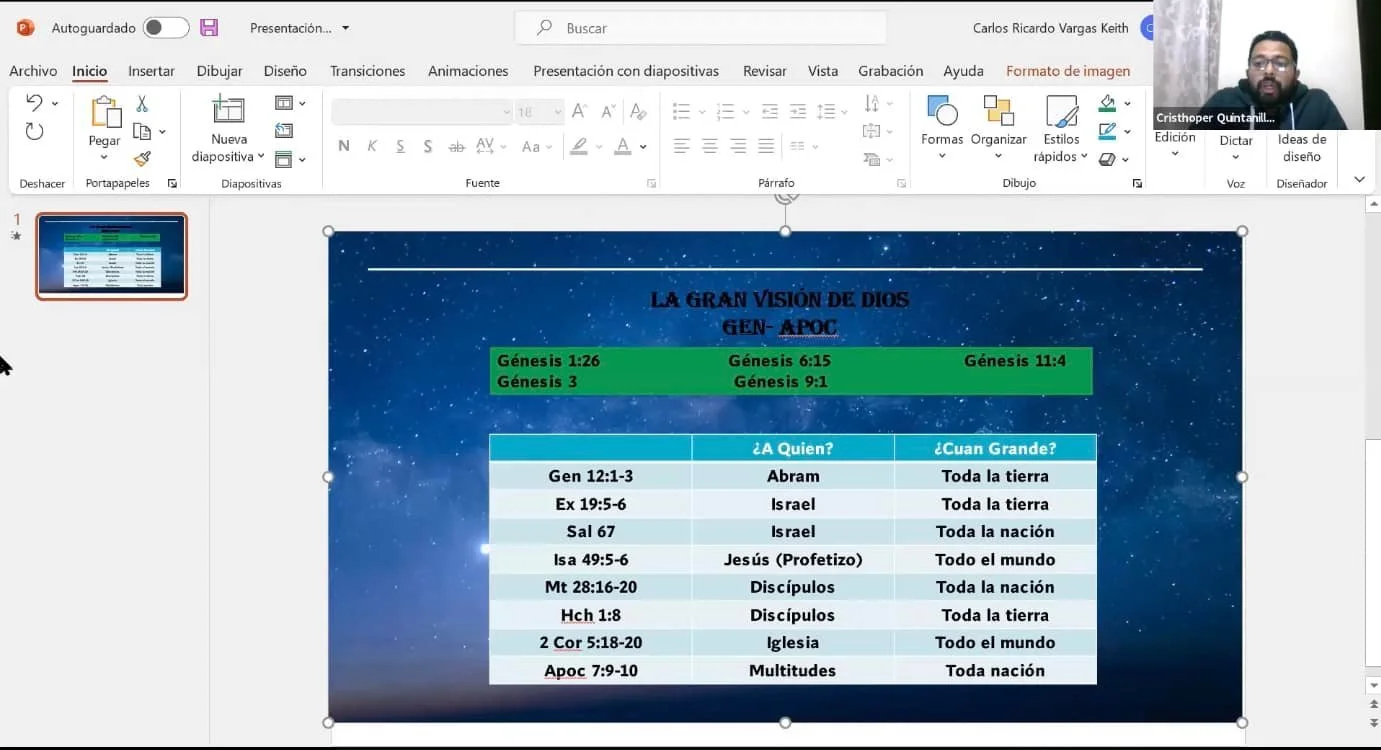Click the Ideas de diseño button
This screenshot has width=1381, height=750.
tap(1302, 147)
